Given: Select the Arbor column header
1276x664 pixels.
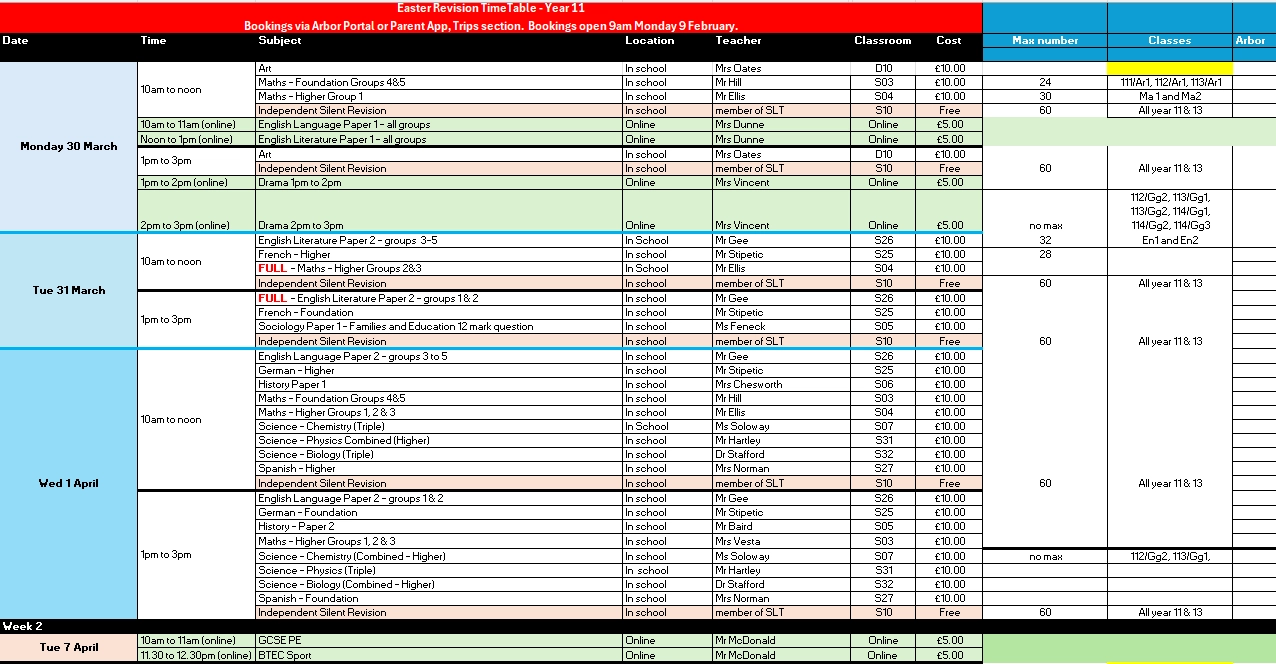Looking at the screenshot, I should coord(1251,41).
